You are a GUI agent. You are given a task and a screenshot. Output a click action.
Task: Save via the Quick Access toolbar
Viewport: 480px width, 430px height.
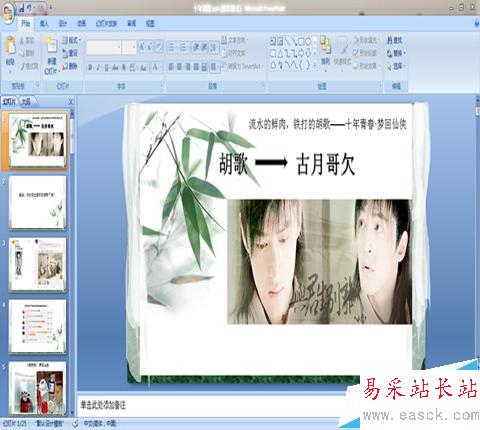click(x=21, y=8)
